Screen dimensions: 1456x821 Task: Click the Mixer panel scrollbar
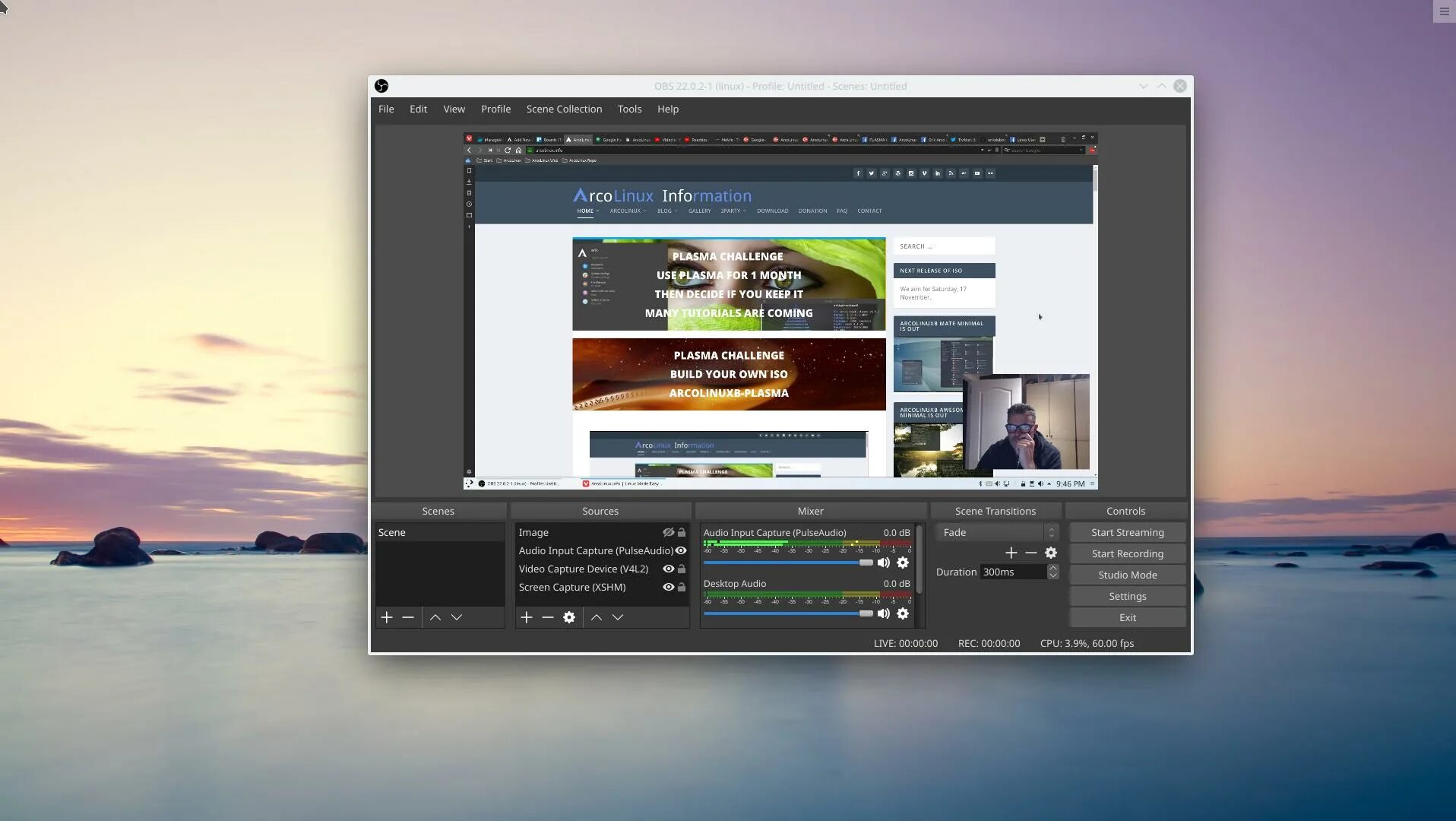(x=919, y=559)
